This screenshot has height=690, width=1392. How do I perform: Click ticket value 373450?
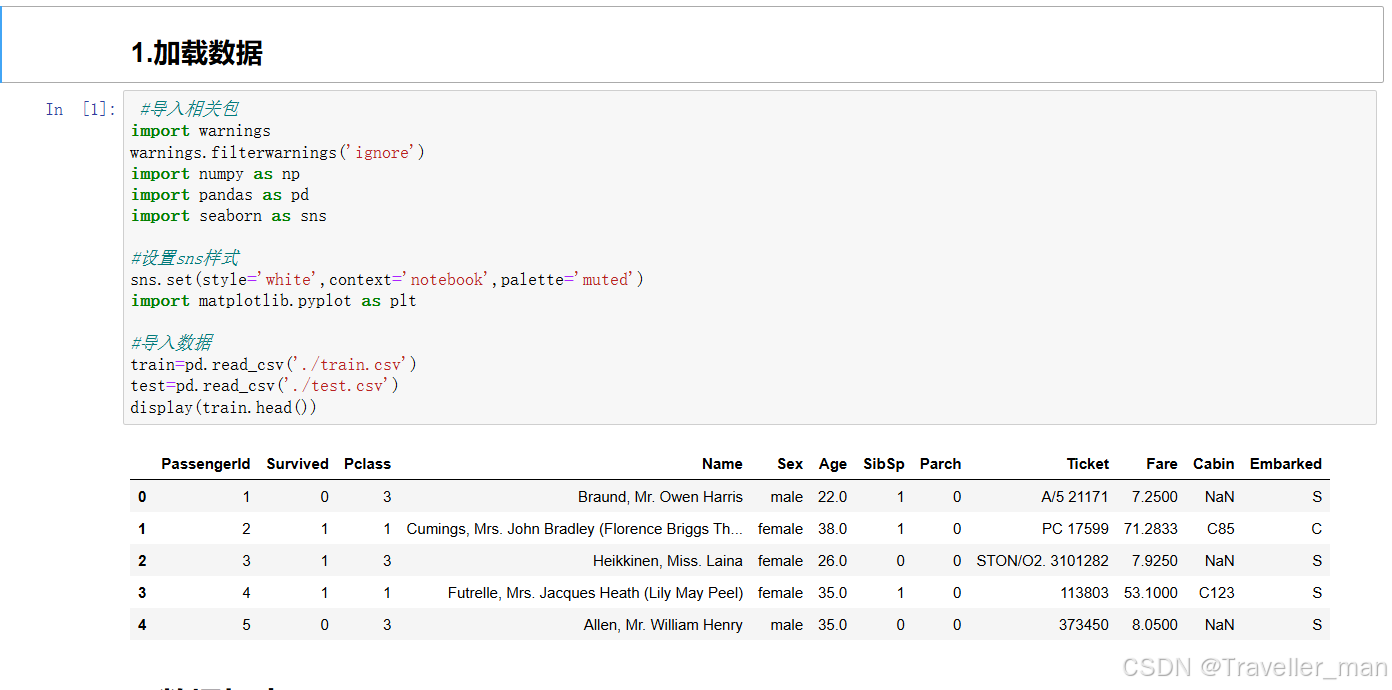click(x=1084, y=625)
